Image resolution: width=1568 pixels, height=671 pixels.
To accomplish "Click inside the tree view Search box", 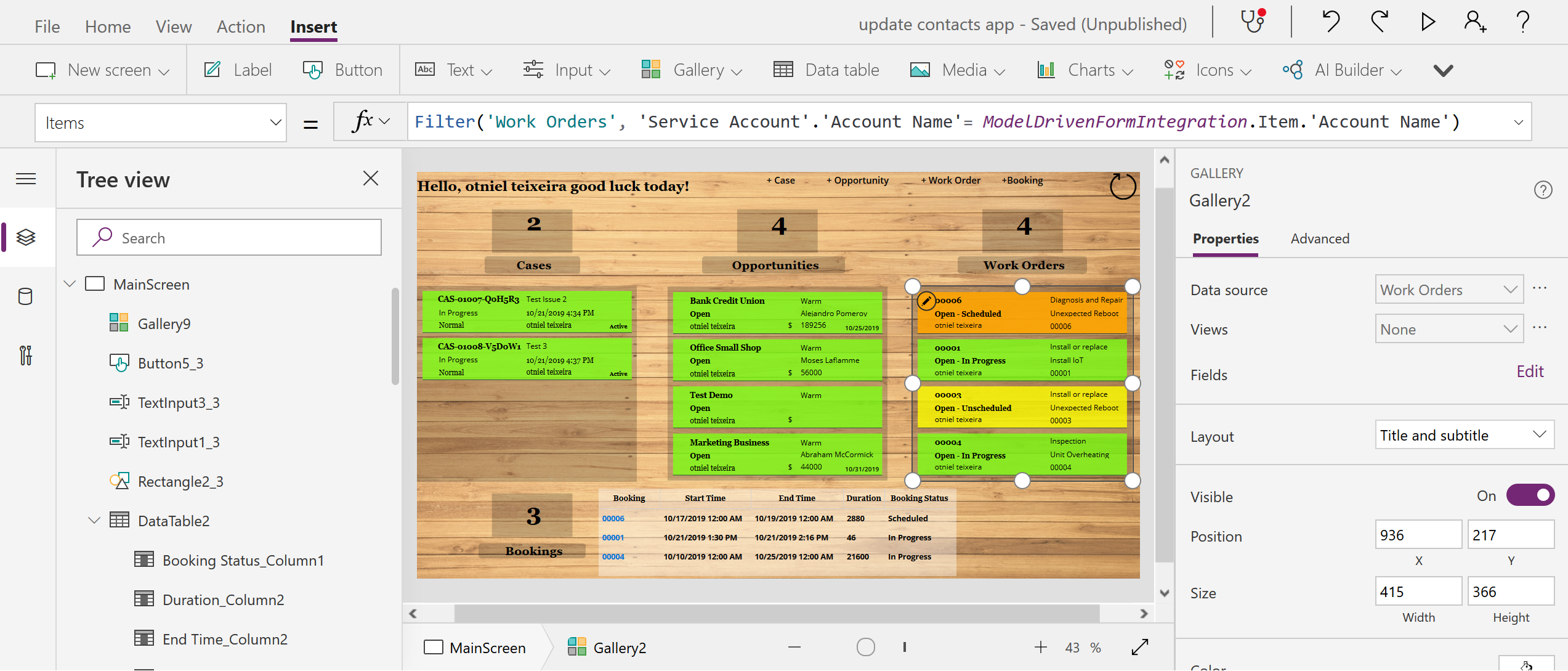I will pyautogui.click(x=228, y=237).
